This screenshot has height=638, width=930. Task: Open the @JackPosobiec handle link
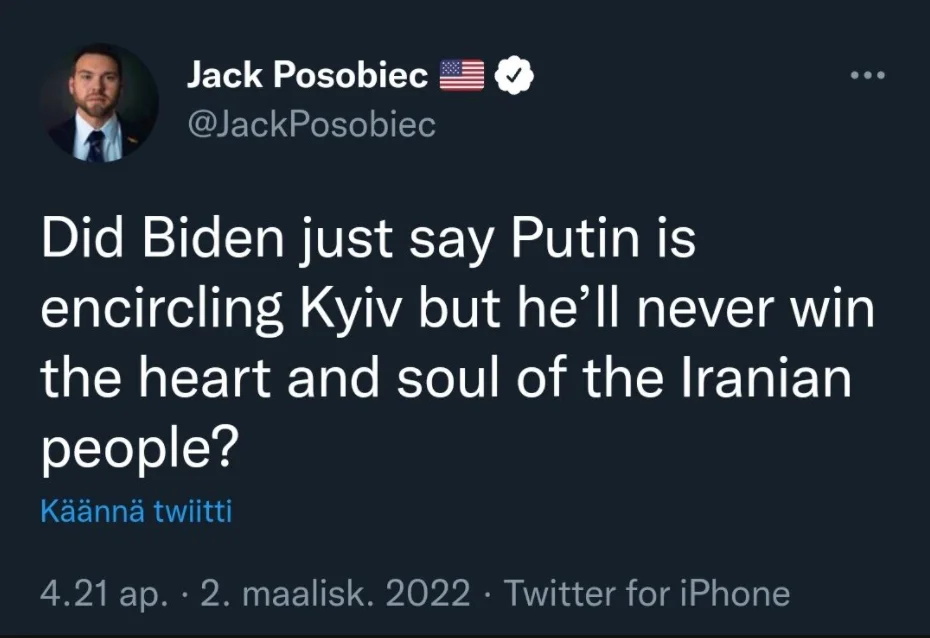tap(311, 124)
